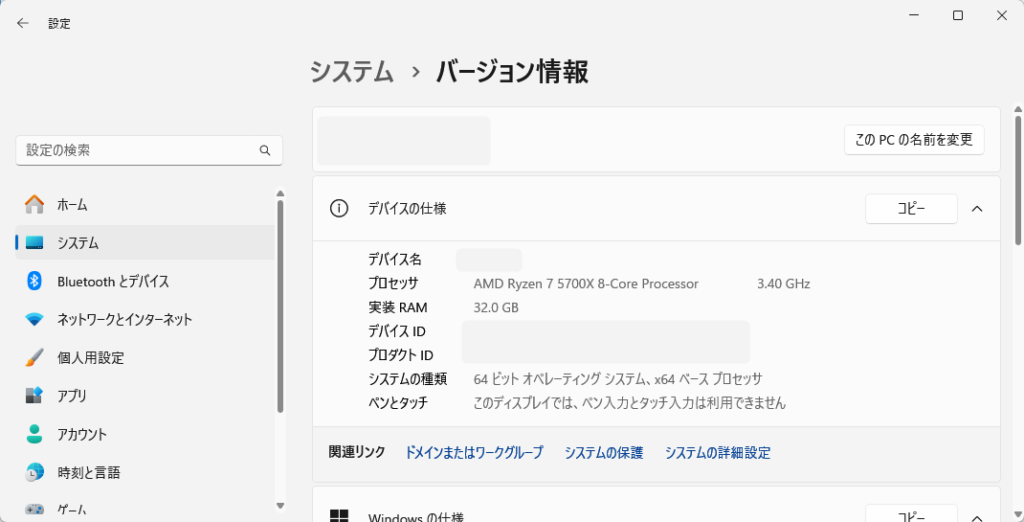Go back with the arrow icon
The image size is (1024, 522).
click(23, 24)
